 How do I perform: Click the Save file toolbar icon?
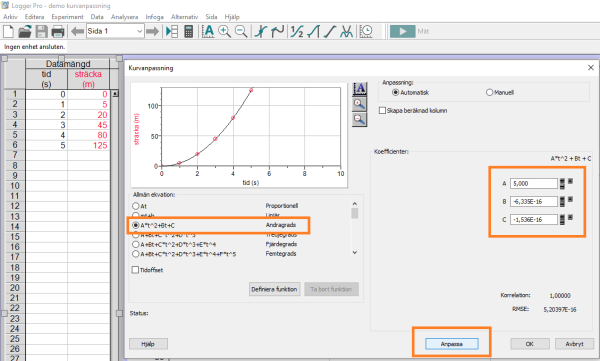click(41, 31)
